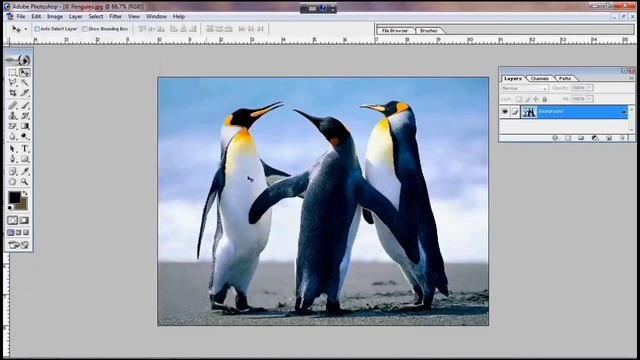The image size is (640, 360).
Task: Select the Eyedropper tool
Action: 25,171
